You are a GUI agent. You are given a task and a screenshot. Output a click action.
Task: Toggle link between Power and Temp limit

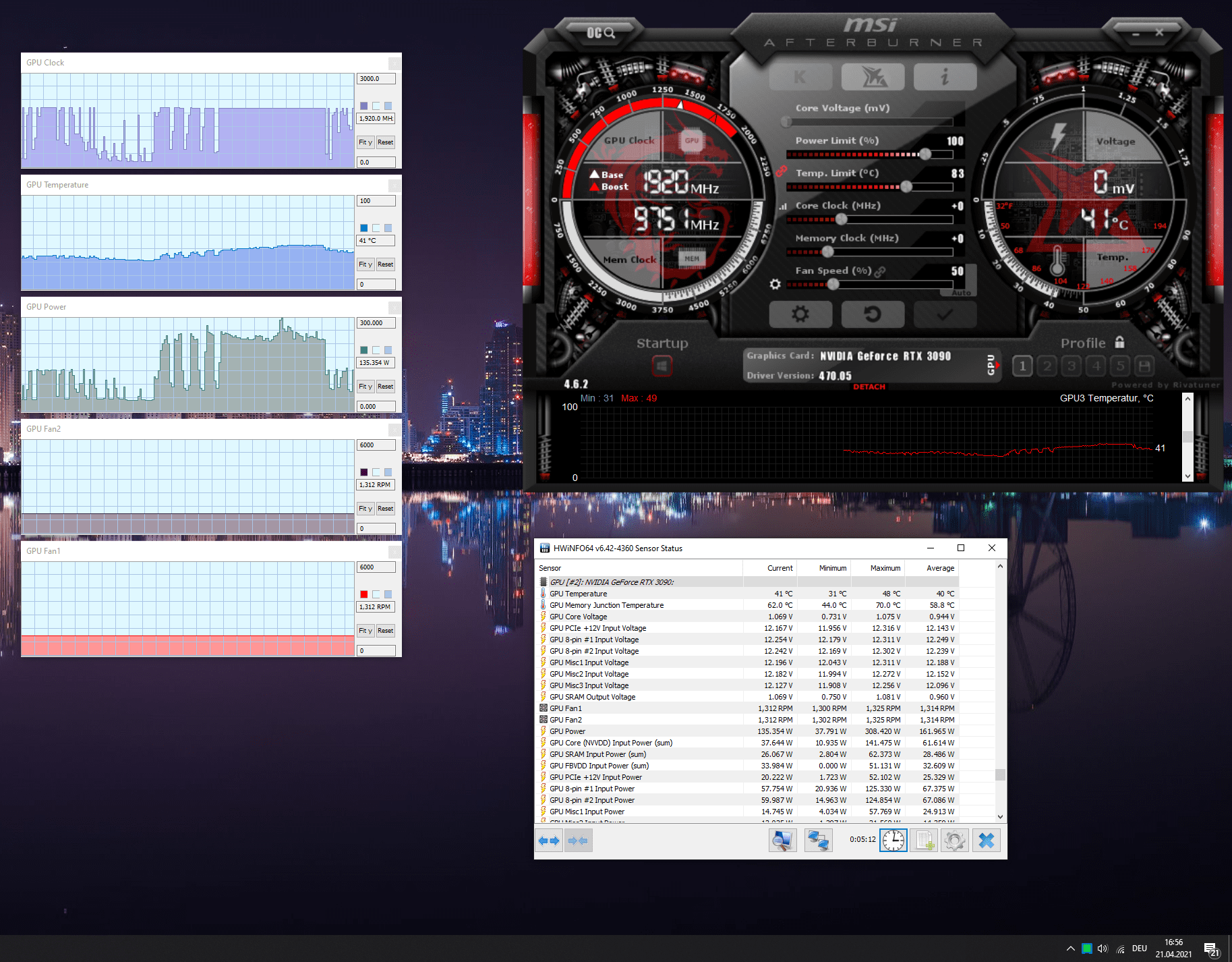[x=782, y=171]
